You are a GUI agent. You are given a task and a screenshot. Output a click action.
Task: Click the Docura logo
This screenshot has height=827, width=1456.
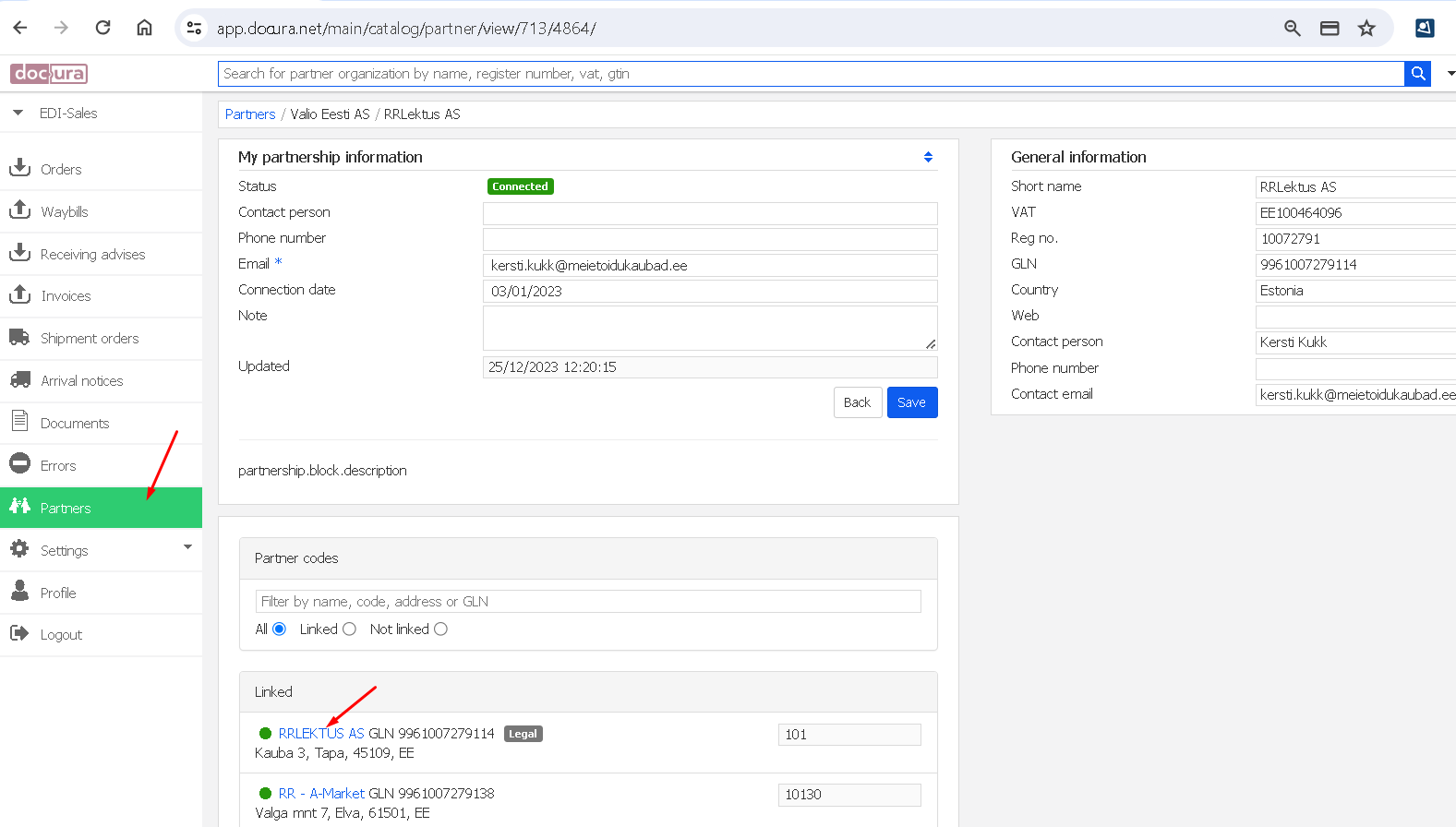pos(49,74)
